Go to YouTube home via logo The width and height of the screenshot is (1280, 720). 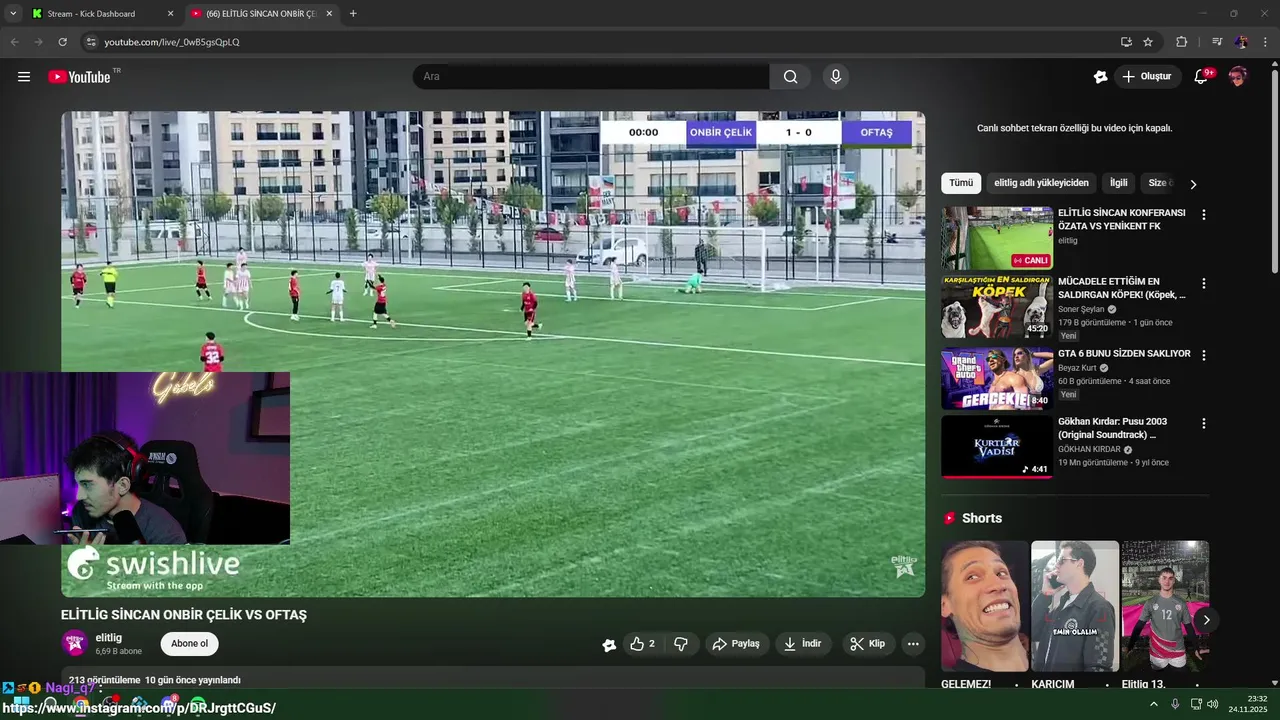(80, 77)
